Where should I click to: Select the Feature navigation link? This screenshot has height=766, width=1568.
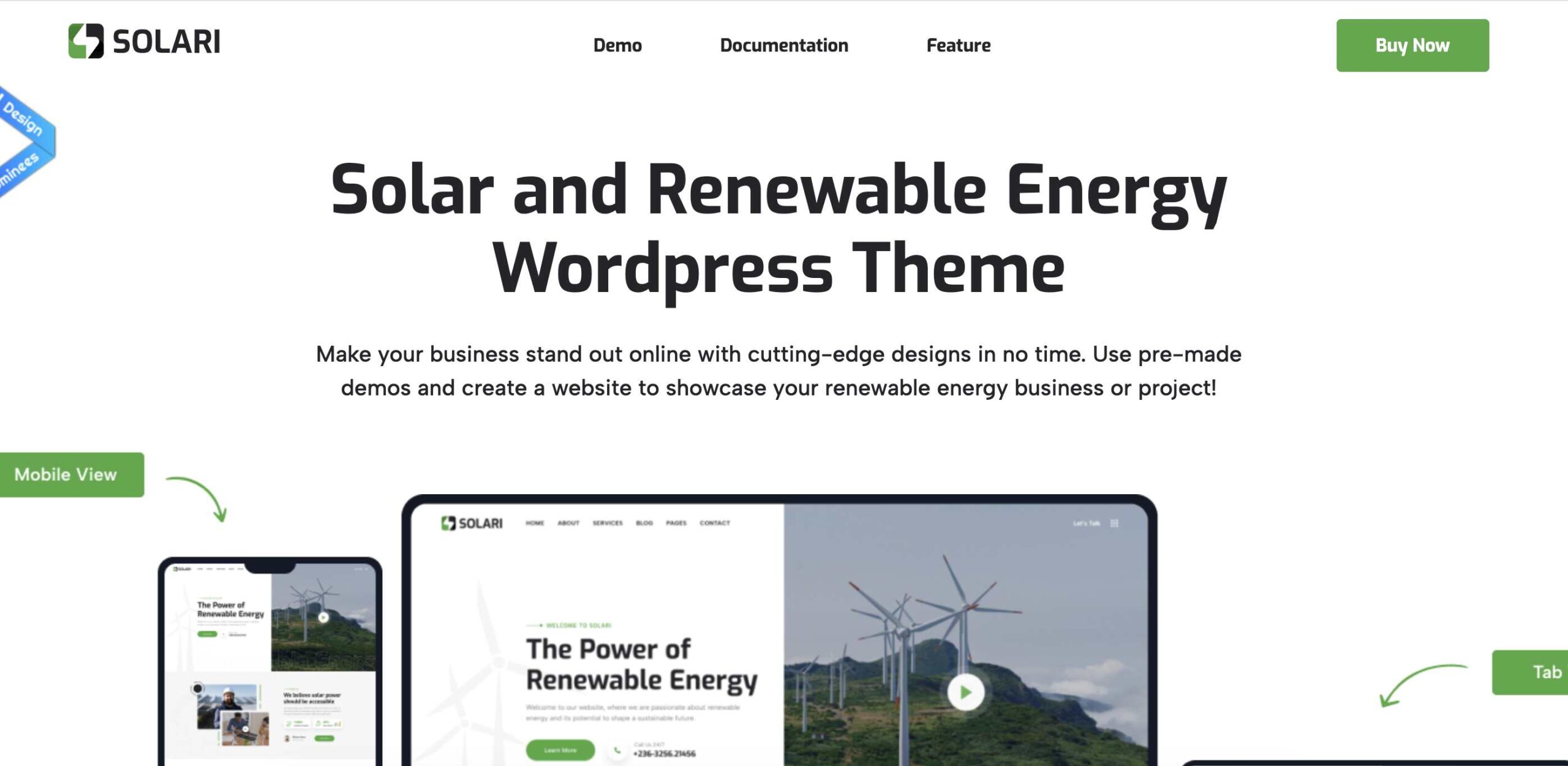(x=959, y=45)
